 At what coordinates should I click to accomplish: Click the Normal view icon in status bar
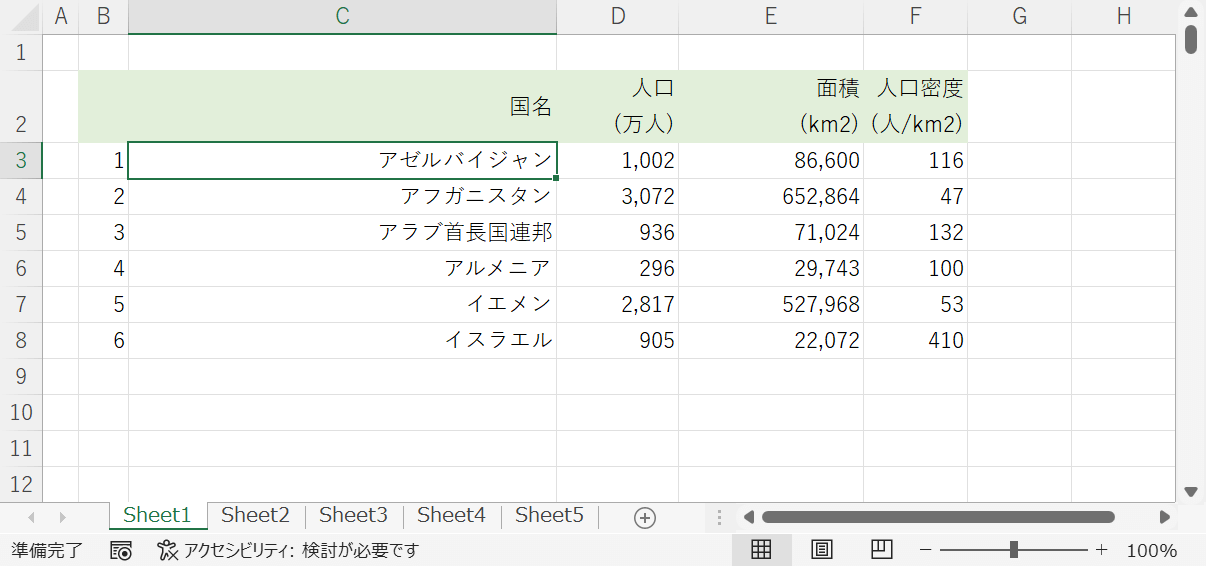761,550
